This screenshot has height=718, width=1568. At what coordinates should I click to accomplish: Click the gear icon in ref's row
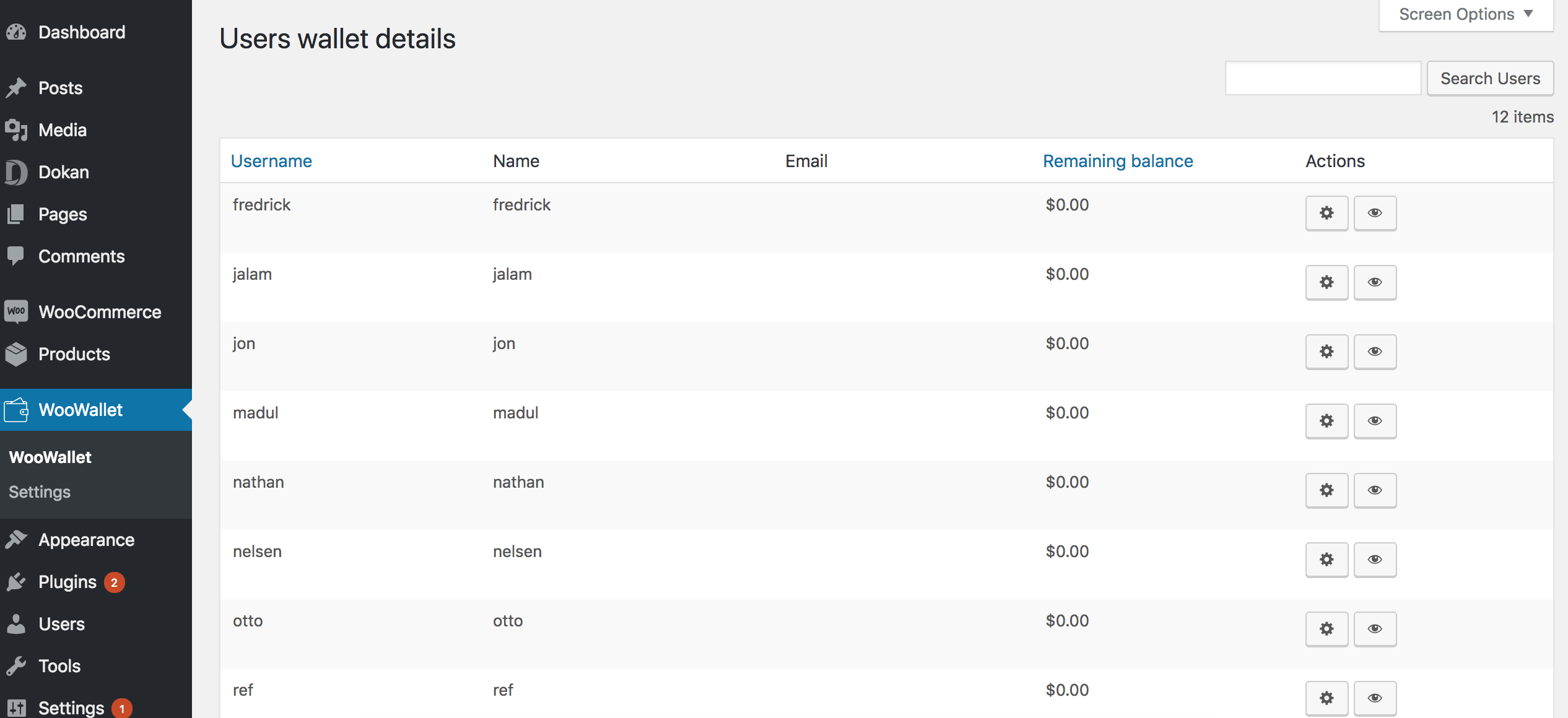click(x=1326, y=698)
